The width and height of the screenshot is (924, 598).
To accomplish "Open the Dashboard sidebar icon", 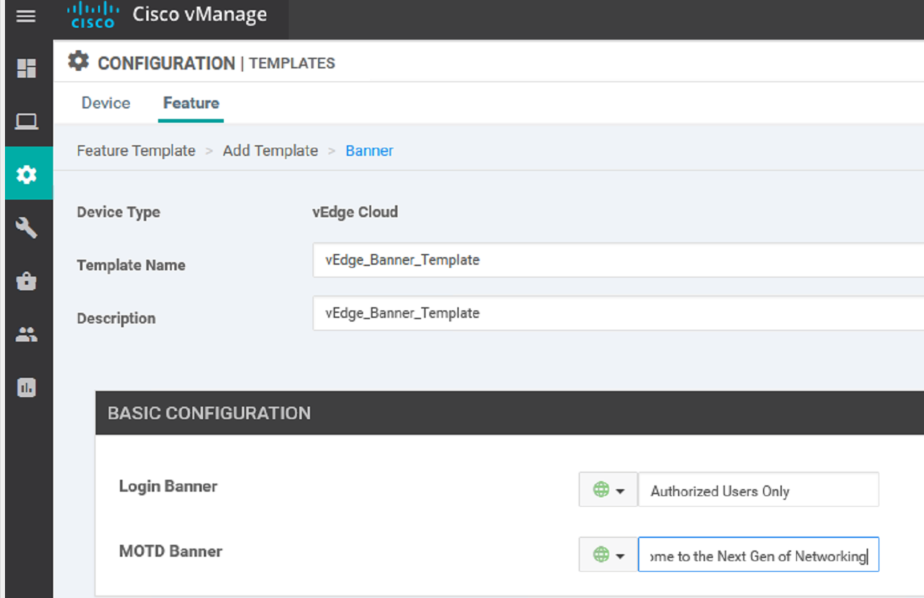I will (x=27, y=68).
